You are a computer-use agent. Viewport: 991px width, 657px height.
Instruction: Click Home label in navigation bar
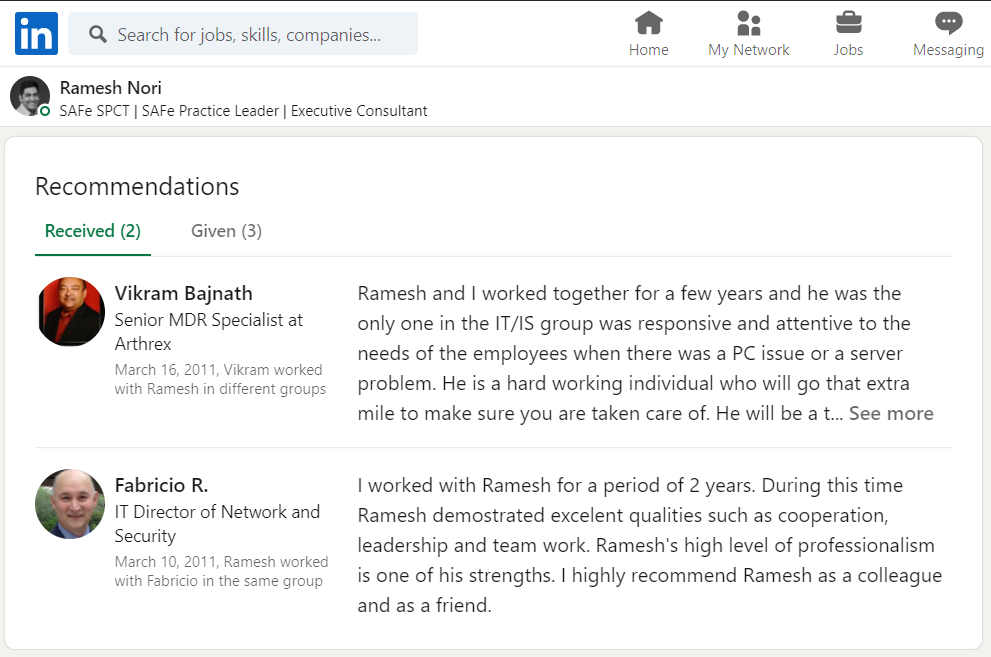(649, 50)
